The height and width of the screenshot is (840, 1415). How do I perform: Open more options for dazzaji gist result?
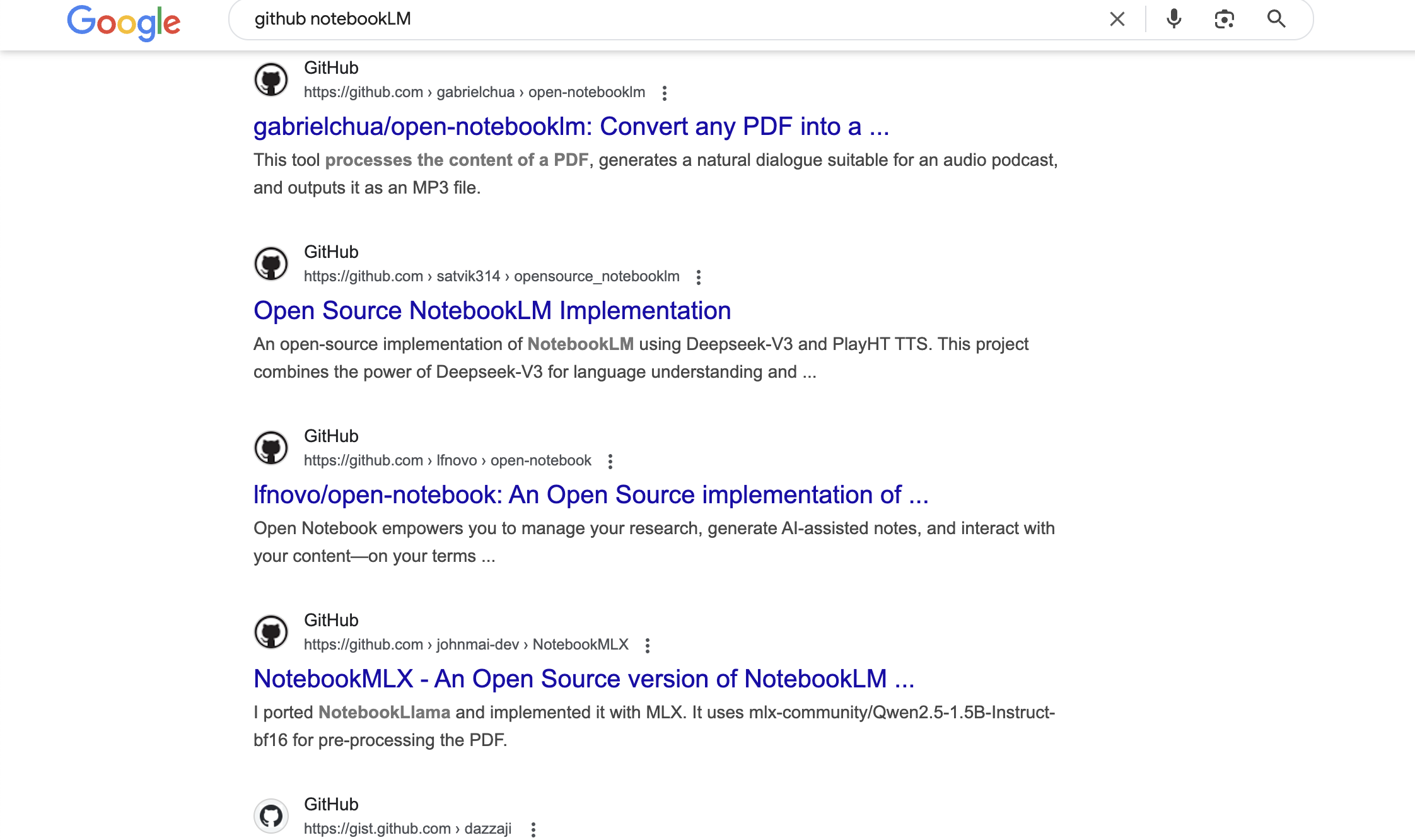click(x=533, y=829)
